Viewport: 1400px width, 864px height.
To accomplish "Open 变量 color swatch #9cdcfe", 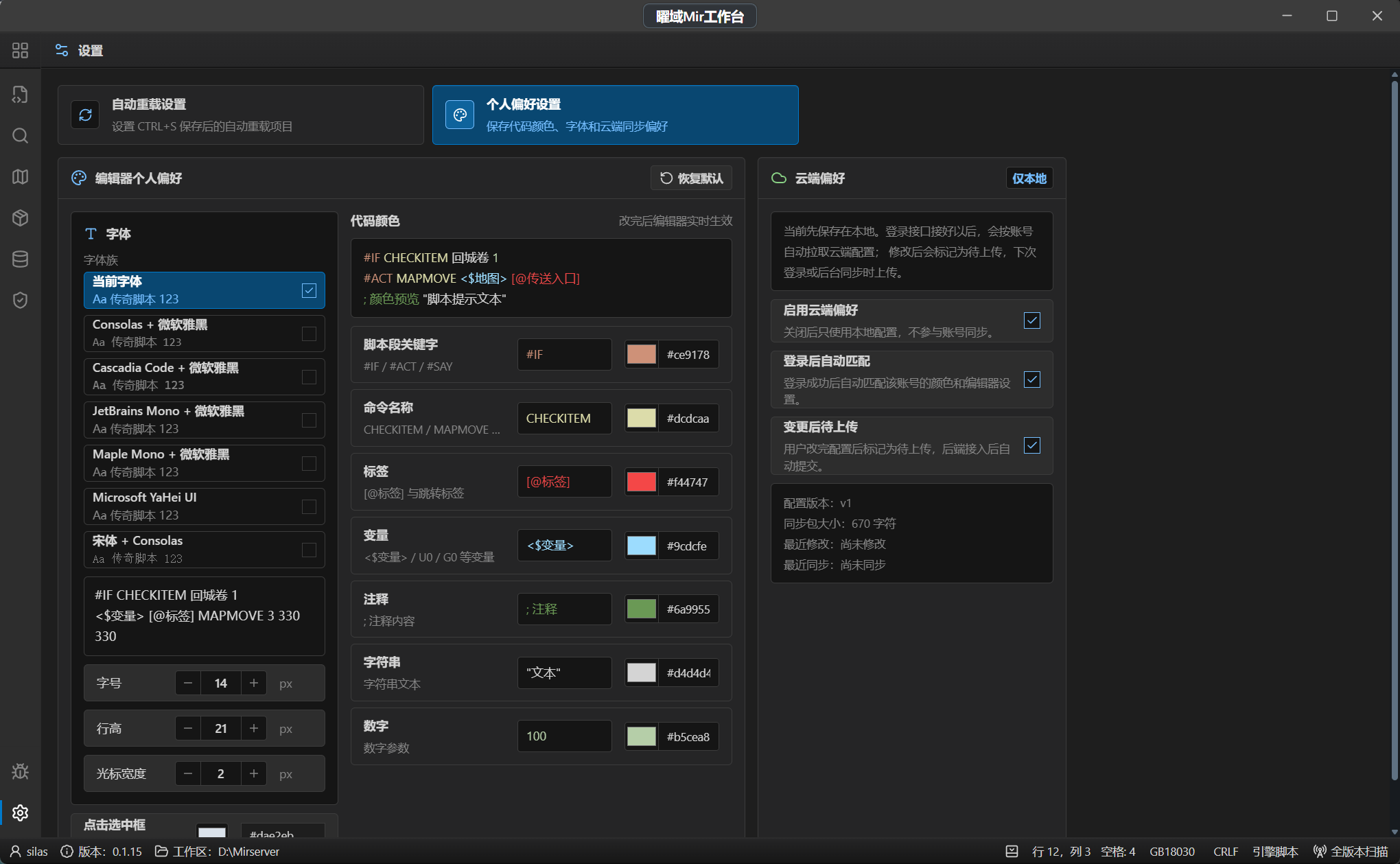I will pyautogui.click(x=642, y=546).
